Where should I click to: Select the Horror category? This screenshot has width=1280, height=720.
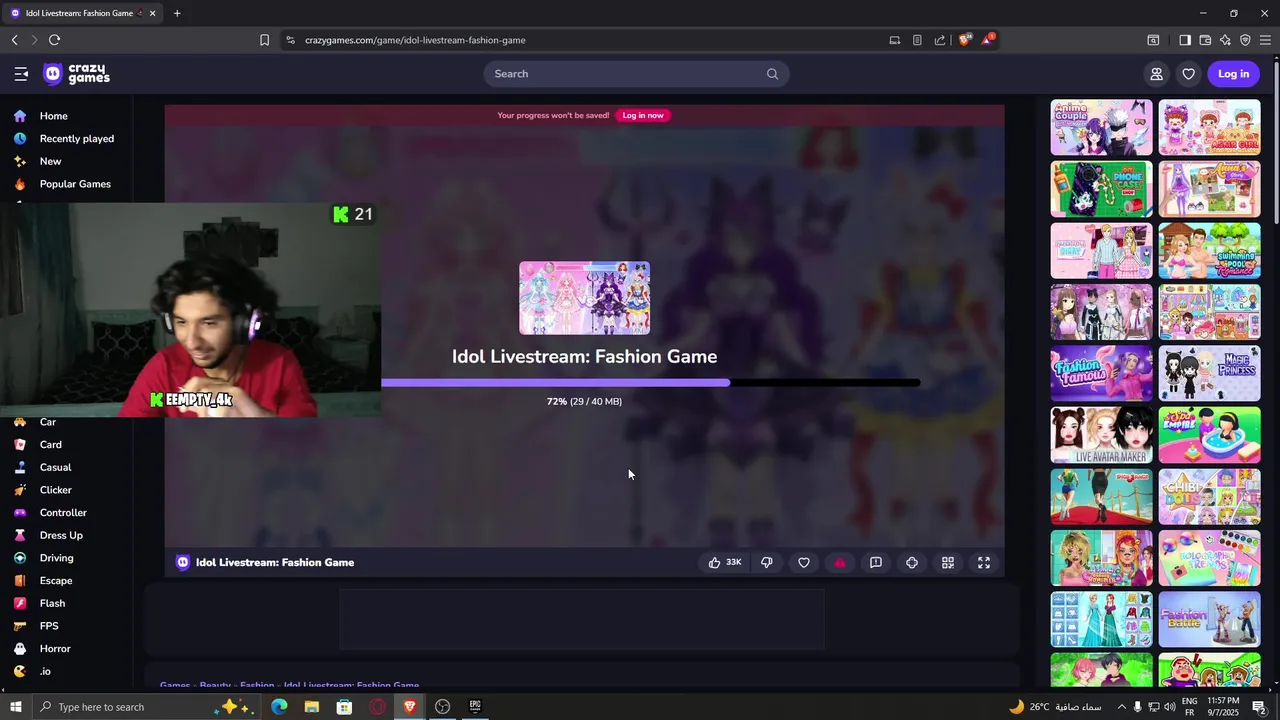(55, 649)
